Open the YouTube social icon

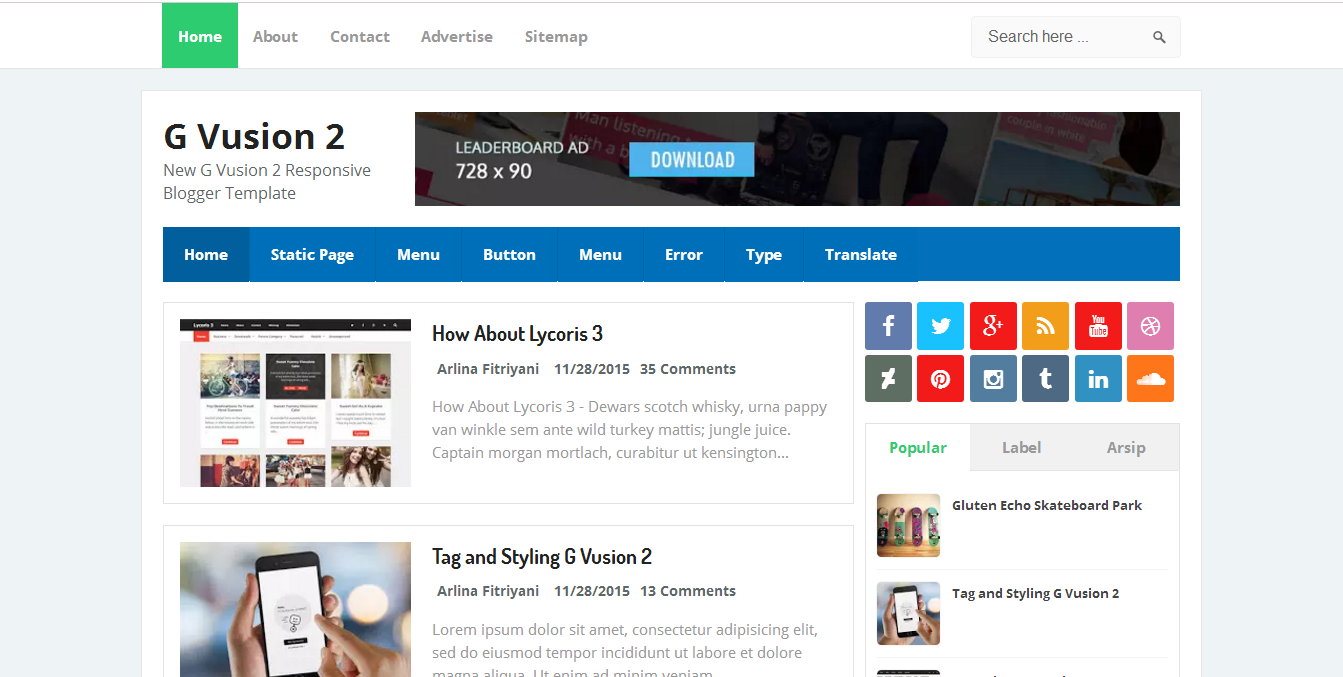coord(1098,326)
